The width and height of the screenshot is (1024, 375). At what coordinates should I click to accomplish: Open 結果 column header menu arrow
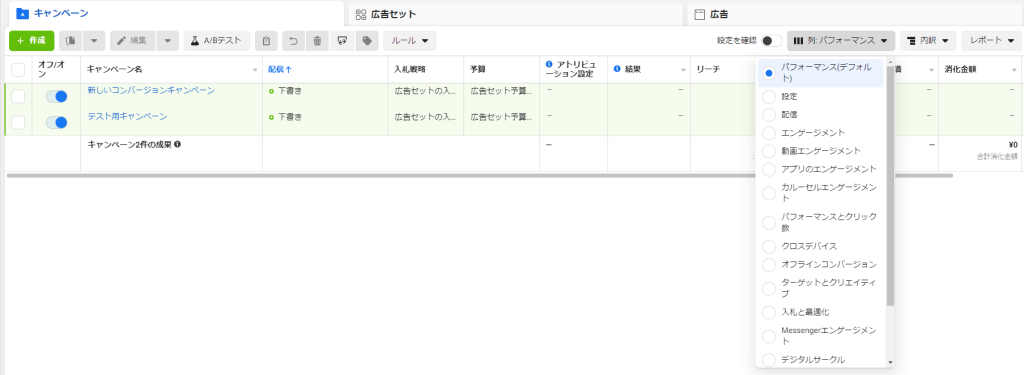click(x=682, y=69)
